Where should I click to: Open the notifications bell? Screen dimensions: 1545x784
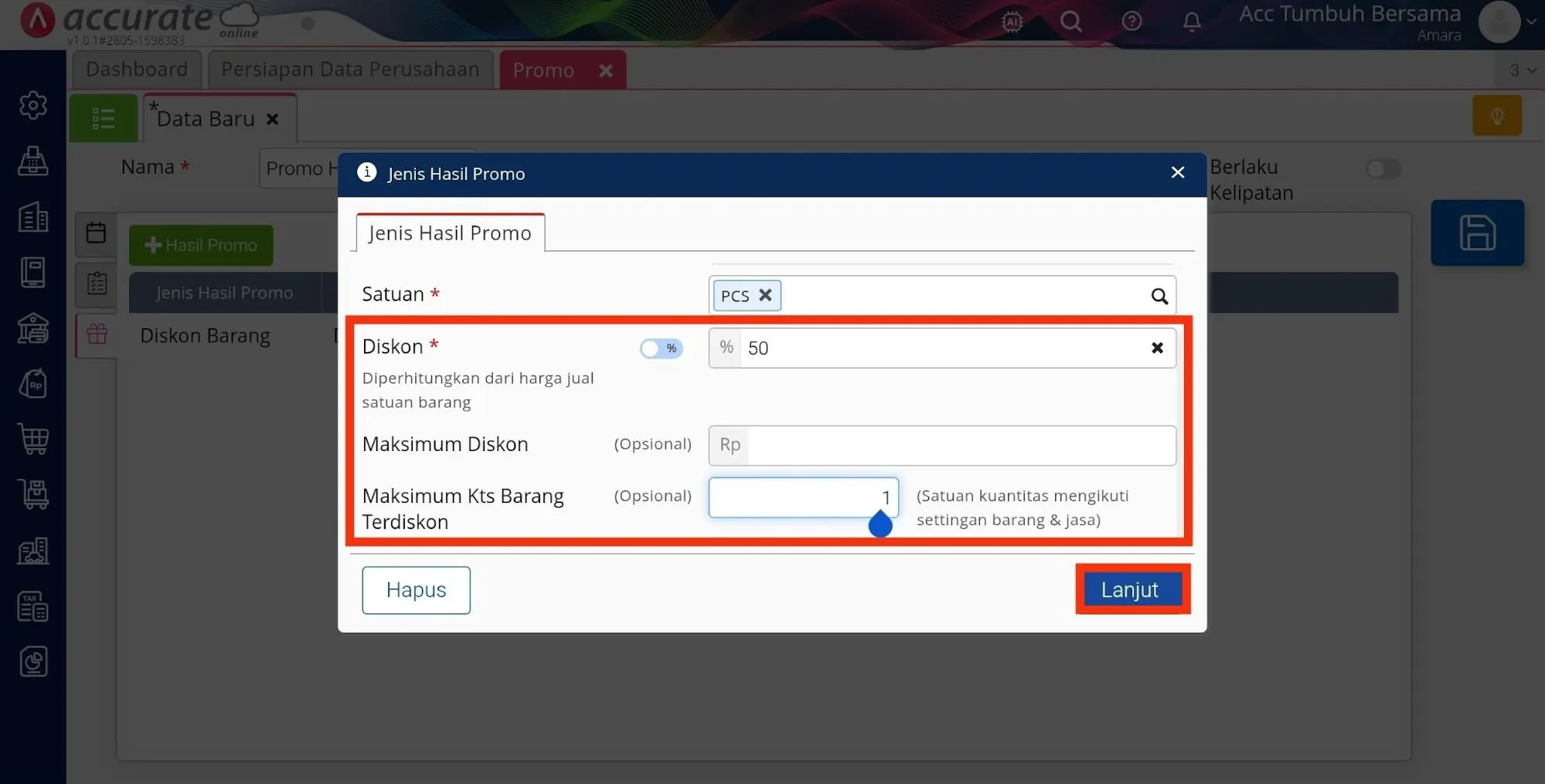[x=1192, y=22]
